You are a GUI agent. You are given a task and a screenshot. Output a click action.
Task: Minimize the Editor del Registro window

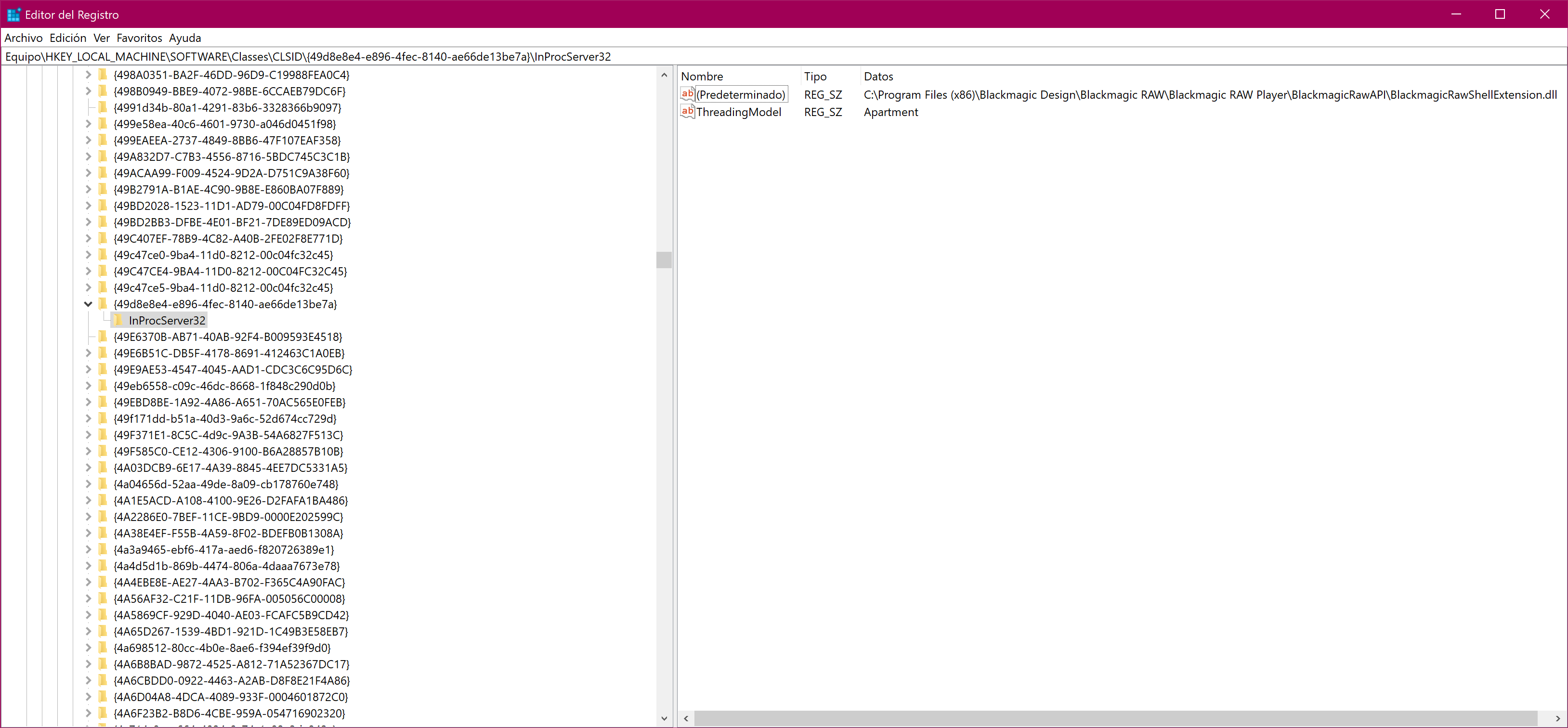click(x=1456, y=14)
